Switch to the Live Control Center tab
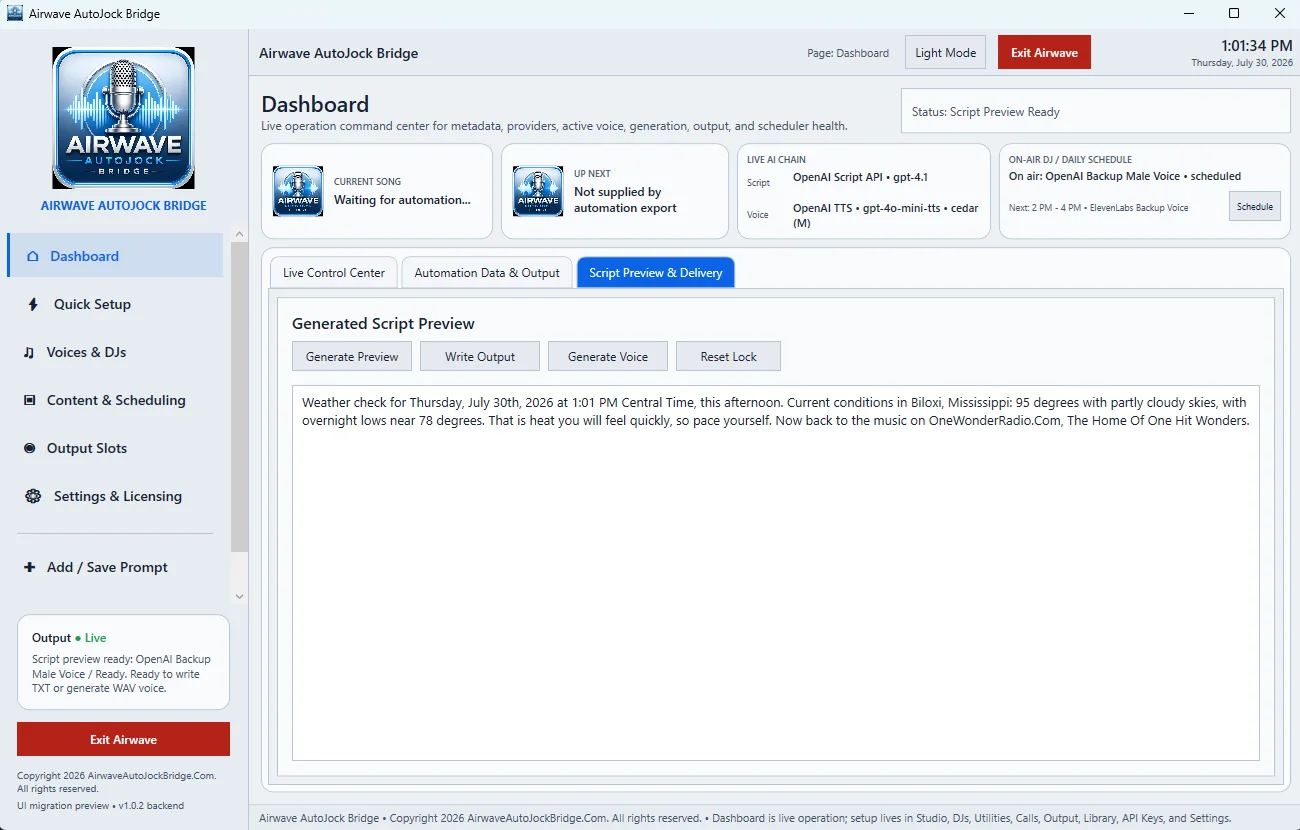The height and width of the screenshot is (830, 1300). click(x=334, y=272)
